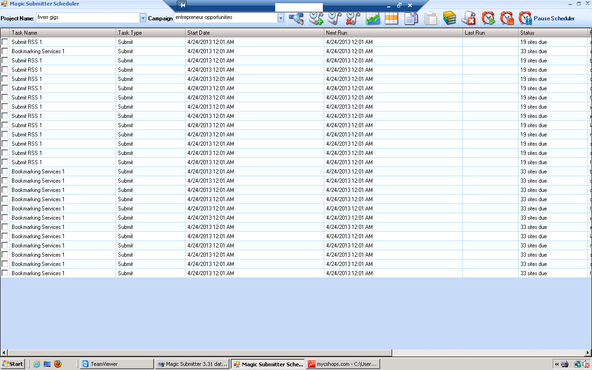Tick the checkbox in the topmost Submit RSS 1 row

pyautogui.click(x=5, y=42)
